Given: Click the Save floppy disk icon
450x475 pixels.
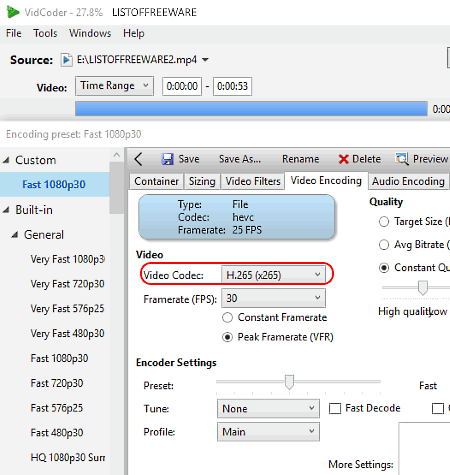Looking at the screenshot, I should [x=168, y=159].
